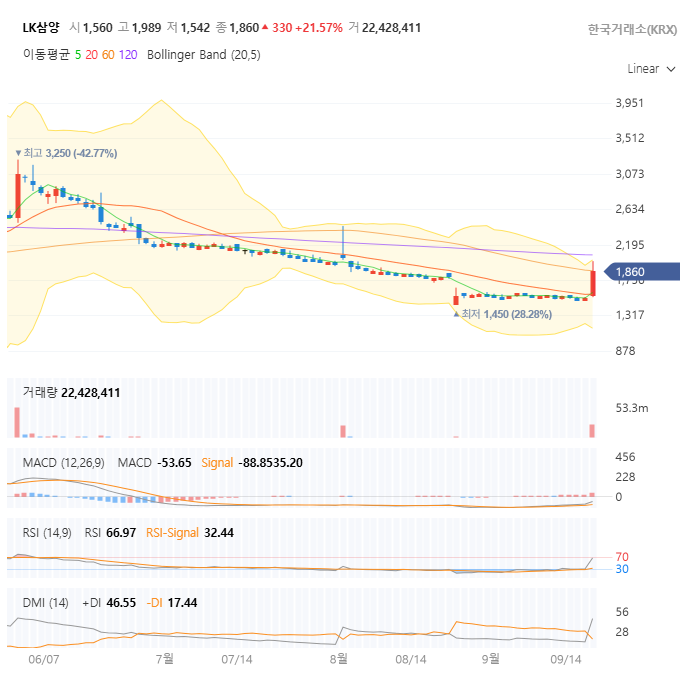Click the opening price 1,560
The height and width of the screenshot is (697, 680).
pyautogui.click(x=98, y=28)
